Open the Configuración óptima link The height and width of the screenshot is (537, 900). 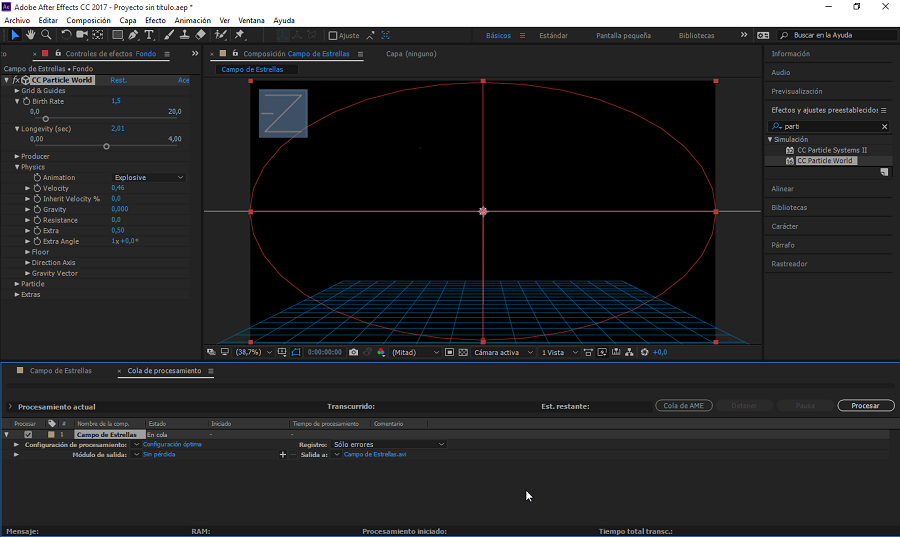point(172,444)
